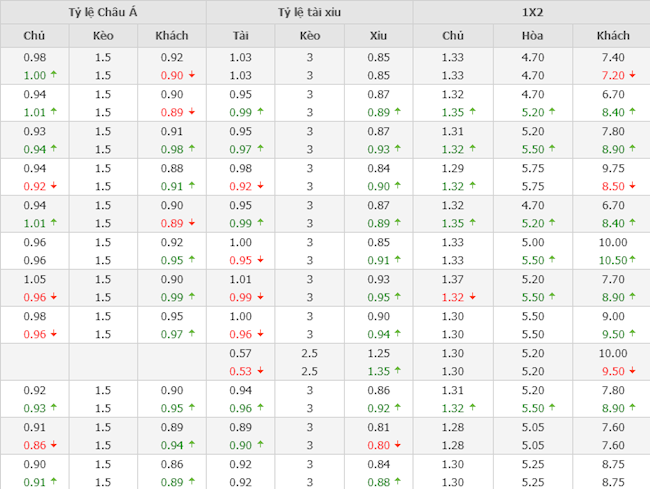Select the Tỷ lệ tài xỉu header
This screenshot has width=650, height=490.
click(309, 12)
